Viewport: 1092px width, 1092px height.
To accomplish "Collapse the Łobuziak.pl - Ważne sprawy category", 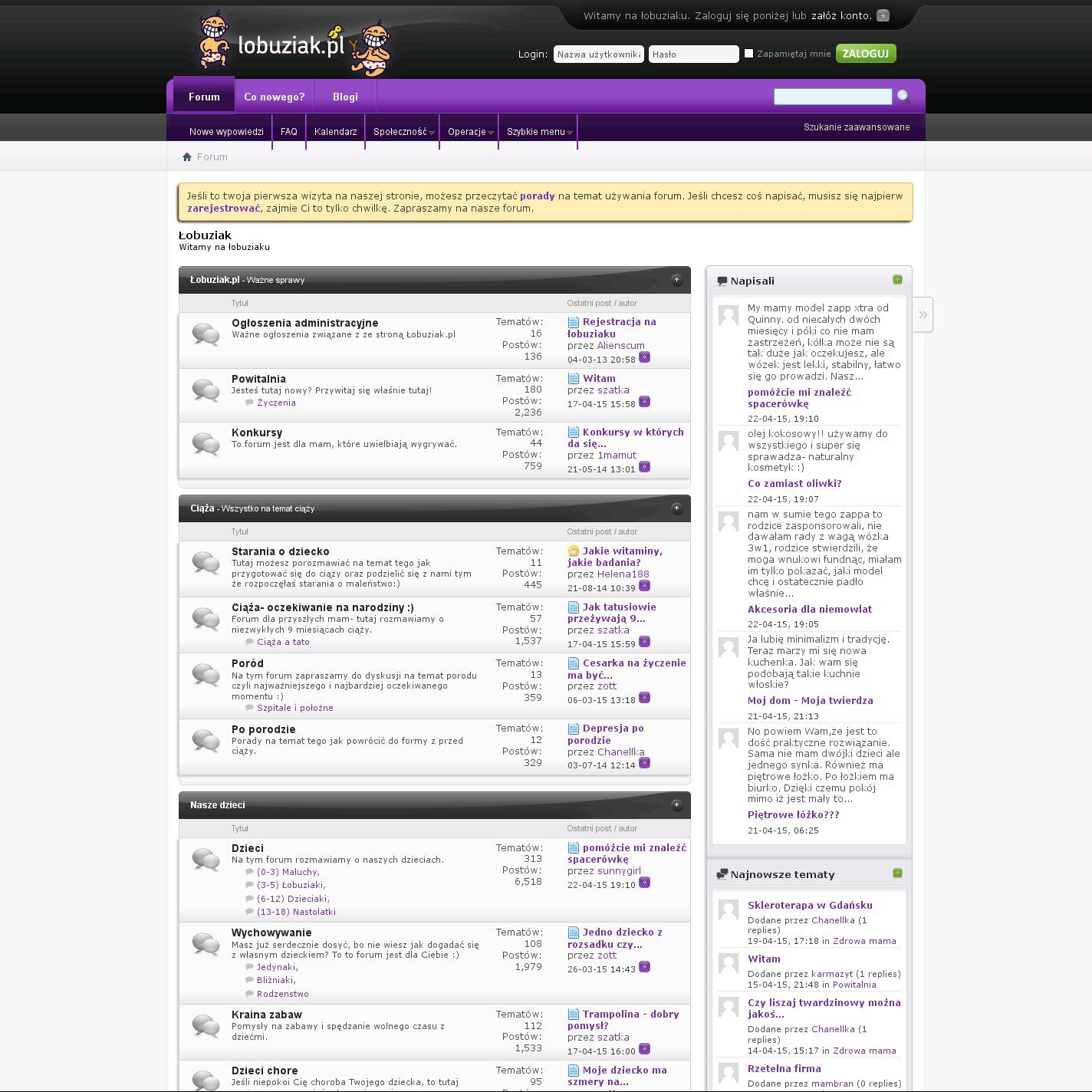I will 676,280.
